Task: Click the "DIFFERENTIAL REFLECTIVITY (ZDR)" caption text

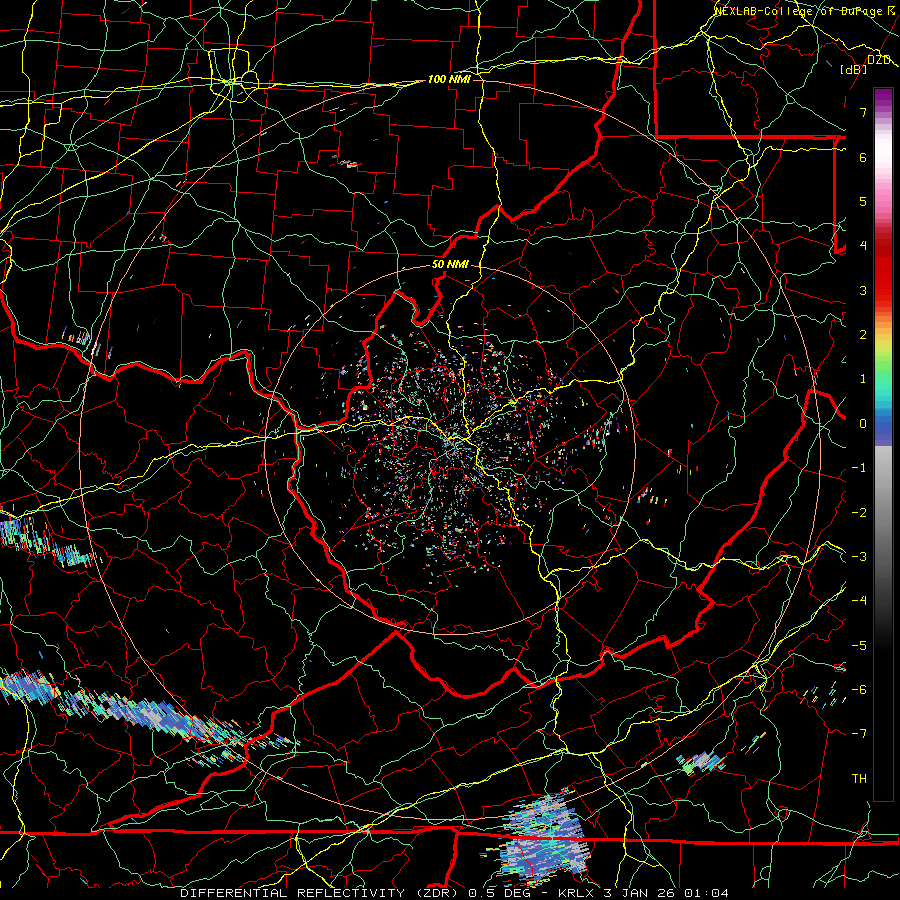Action: (321, 893)
